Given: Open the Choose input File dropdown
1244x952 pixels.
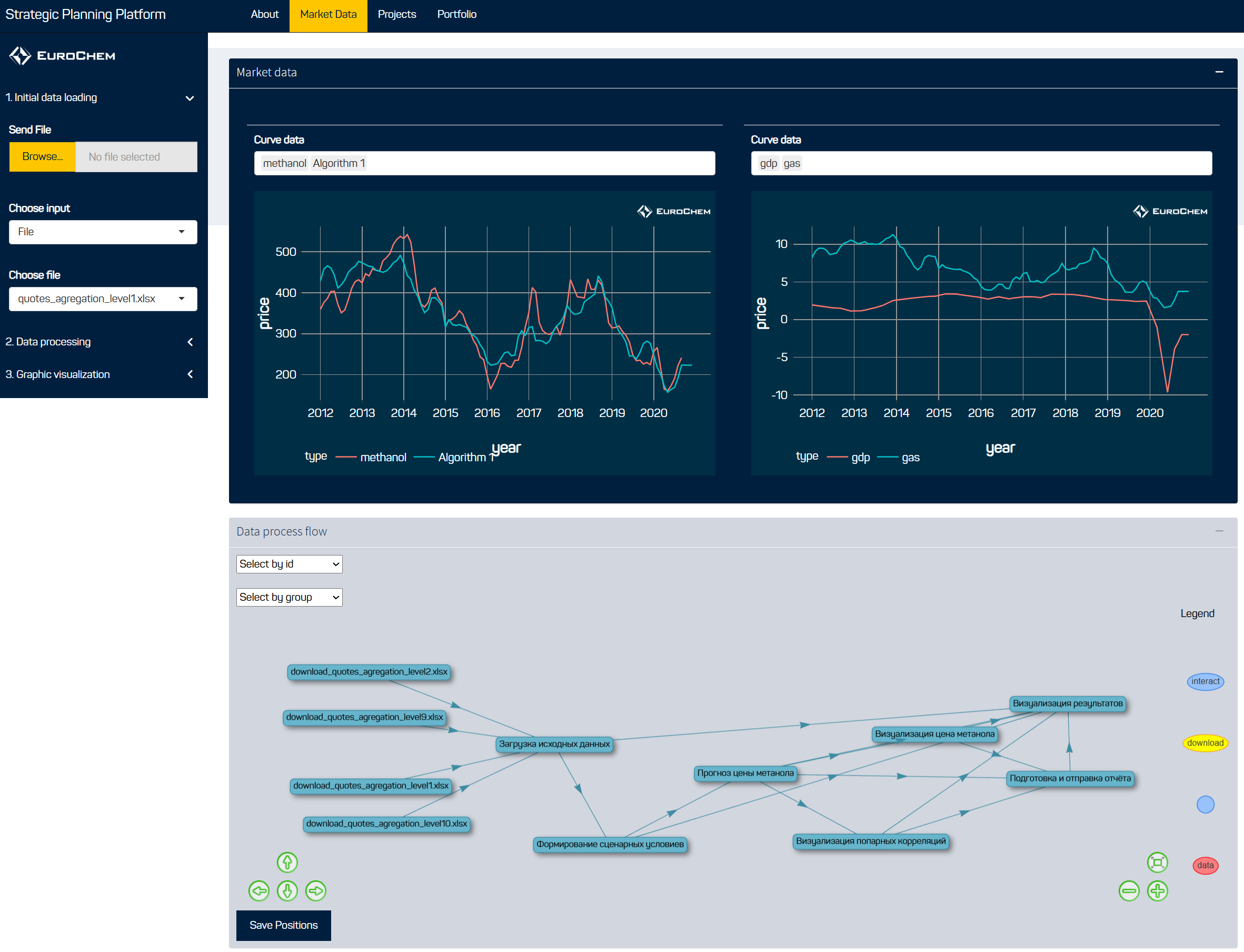Looking at the screenshot, I should coord(103,232).
